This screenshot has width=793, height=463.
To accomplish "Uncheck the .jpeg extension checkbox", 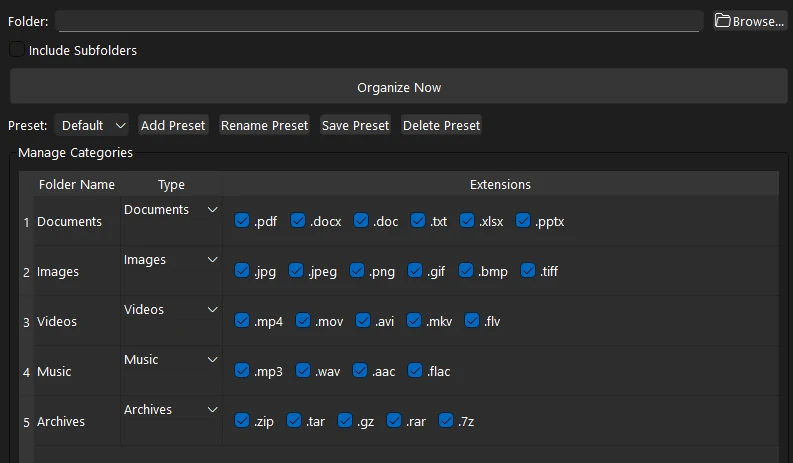I will coord(296,271).
